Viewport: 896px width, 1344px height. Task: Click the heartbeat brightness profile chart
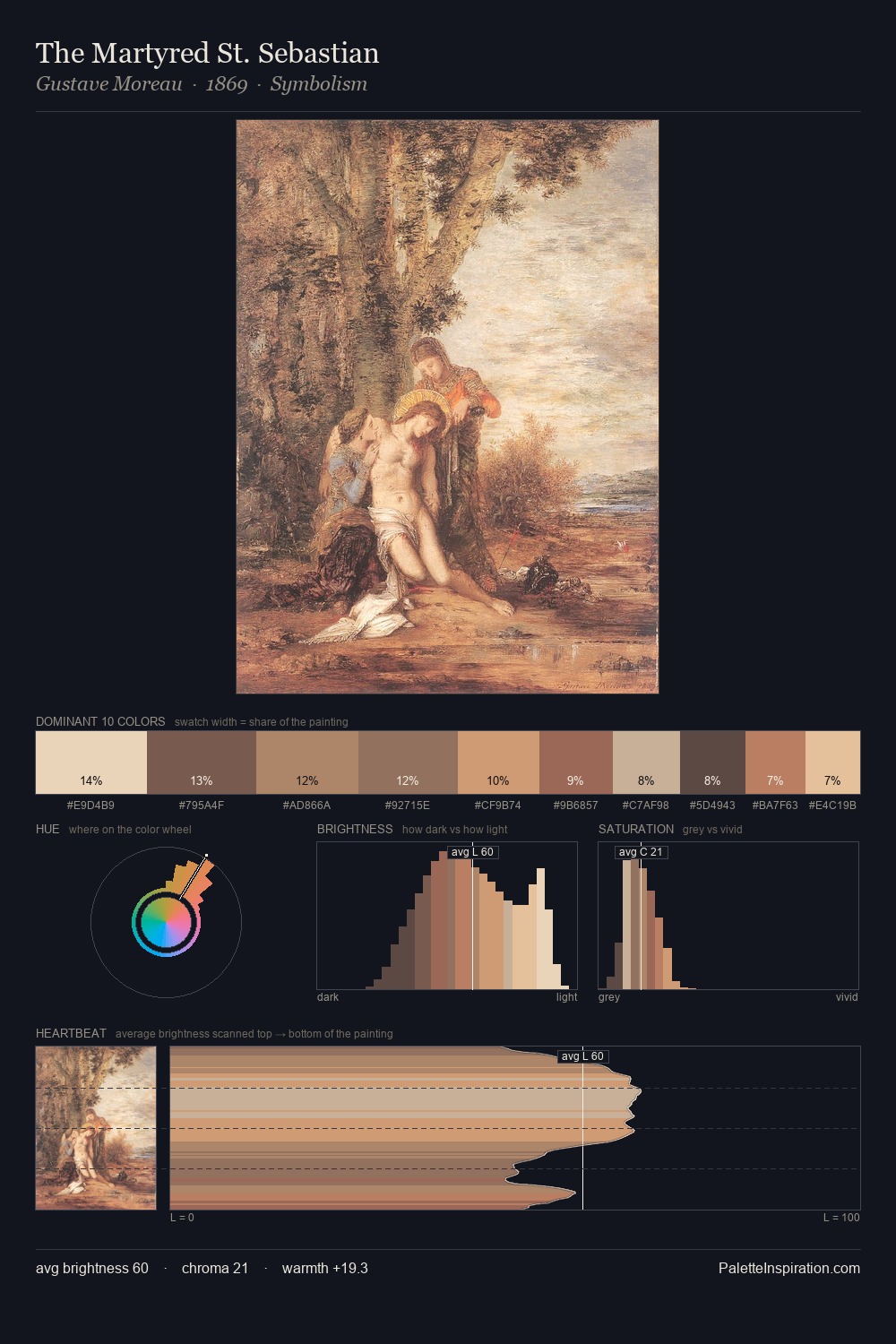[515, 1128]
